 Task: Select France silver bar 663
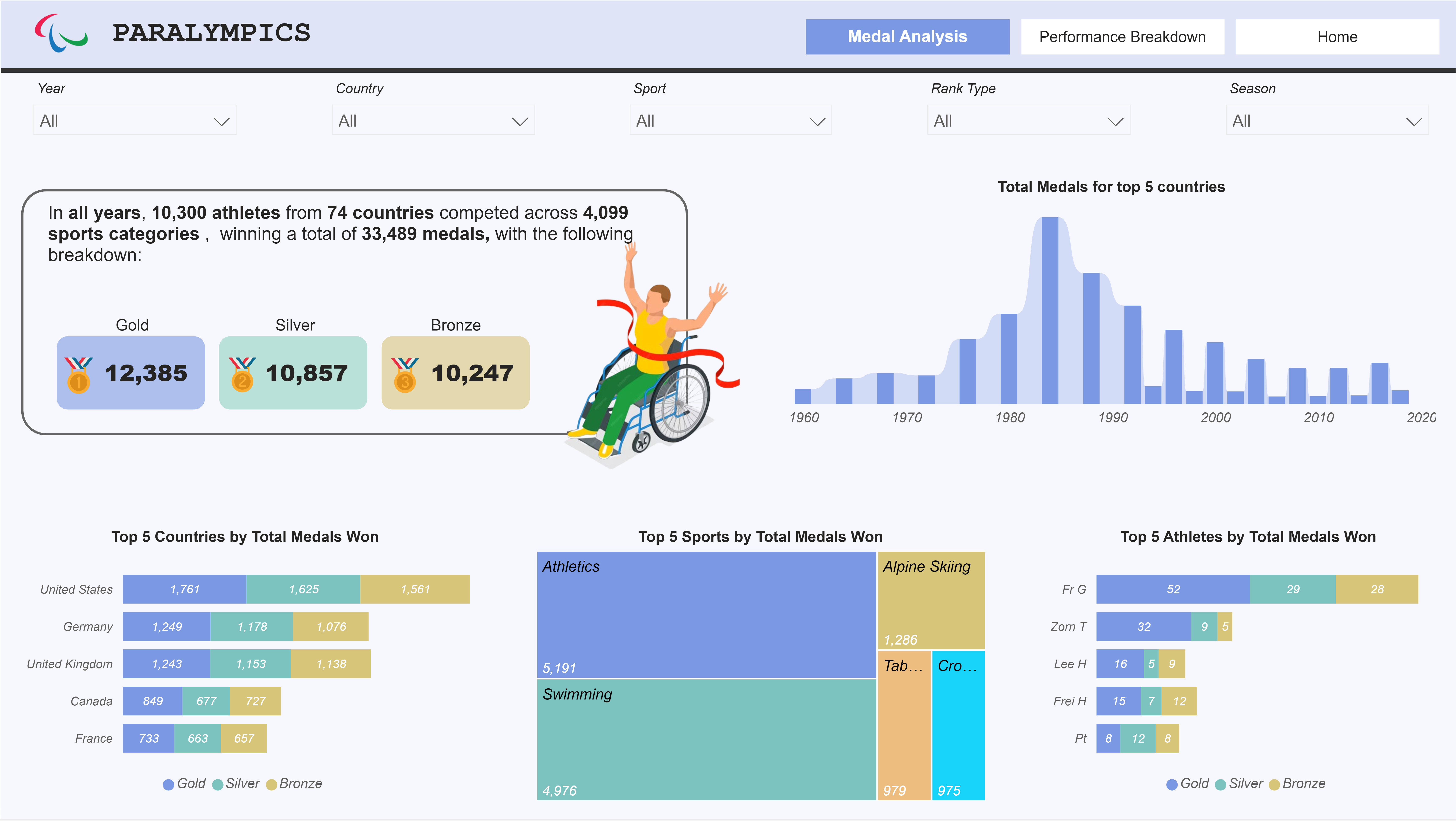coord(198,739)
